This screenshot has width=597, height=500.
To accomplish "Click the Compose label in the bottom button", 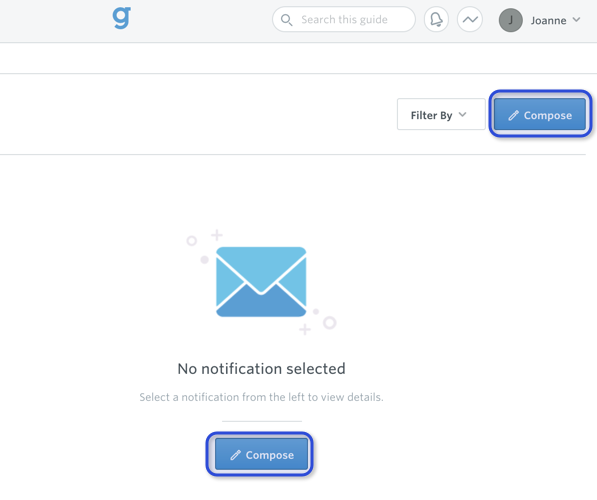I will click(270, 455).
